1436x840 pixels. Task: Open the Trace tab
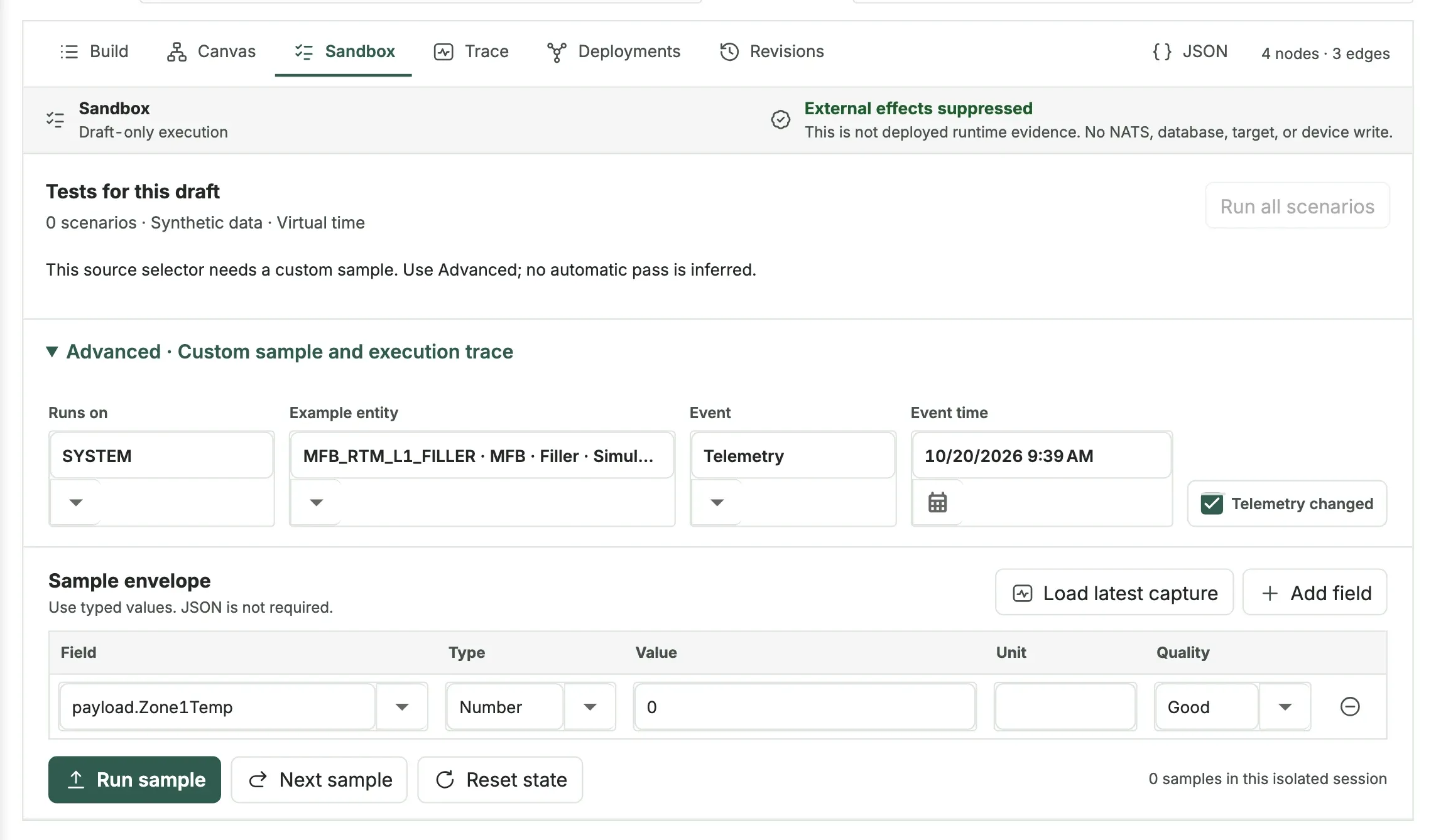(x=471, y=51)
